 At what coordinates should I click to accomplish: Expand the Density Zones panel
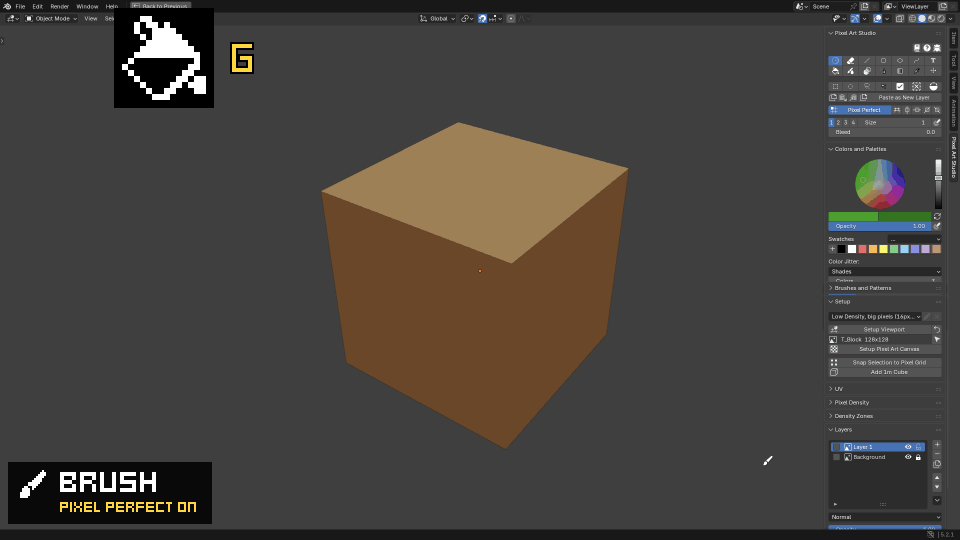coord(831,416)
